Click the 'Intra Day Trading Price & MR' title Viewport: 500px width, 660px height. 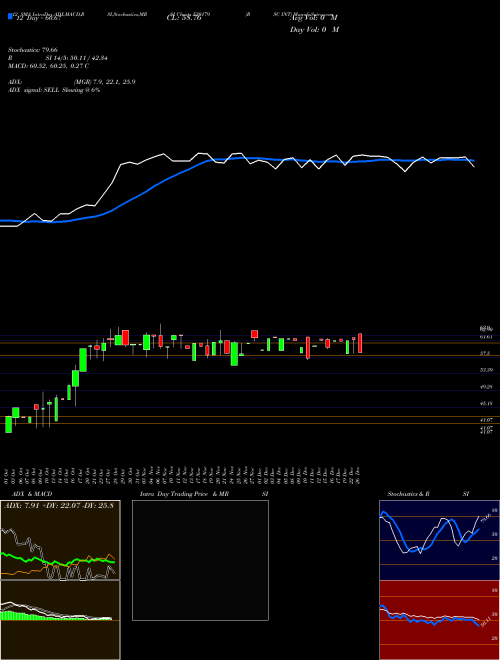pyautogui.click(x=184, y=494)
